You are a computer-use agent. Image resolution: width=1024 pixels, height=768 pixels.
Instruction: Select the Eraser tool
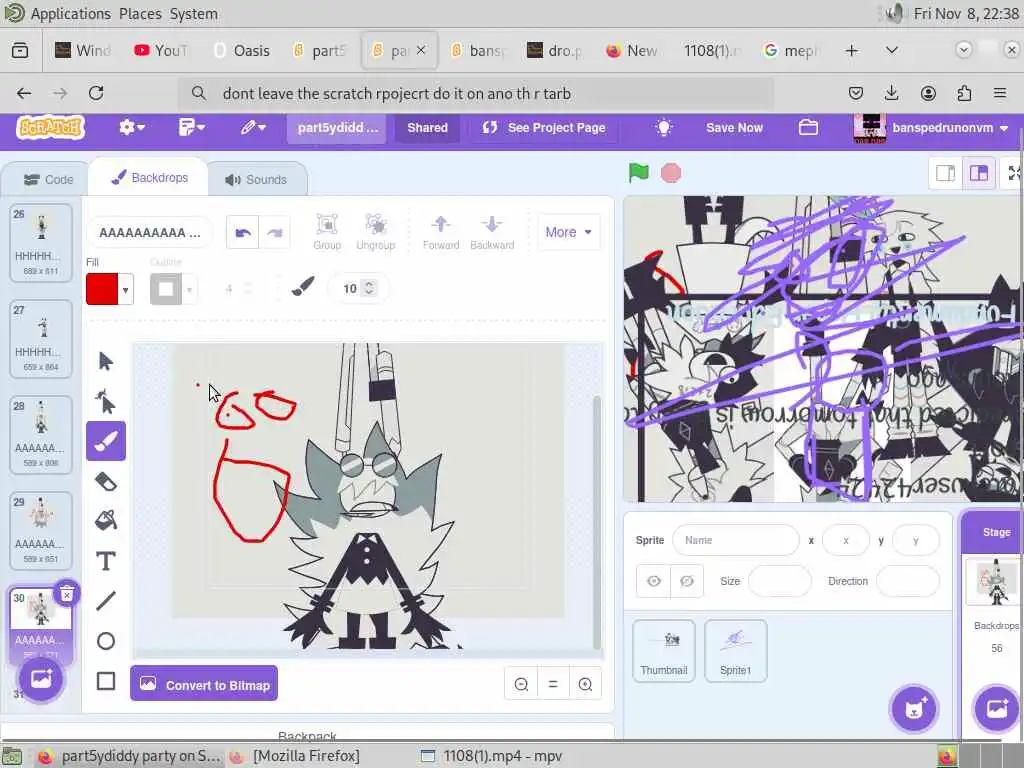106,482
